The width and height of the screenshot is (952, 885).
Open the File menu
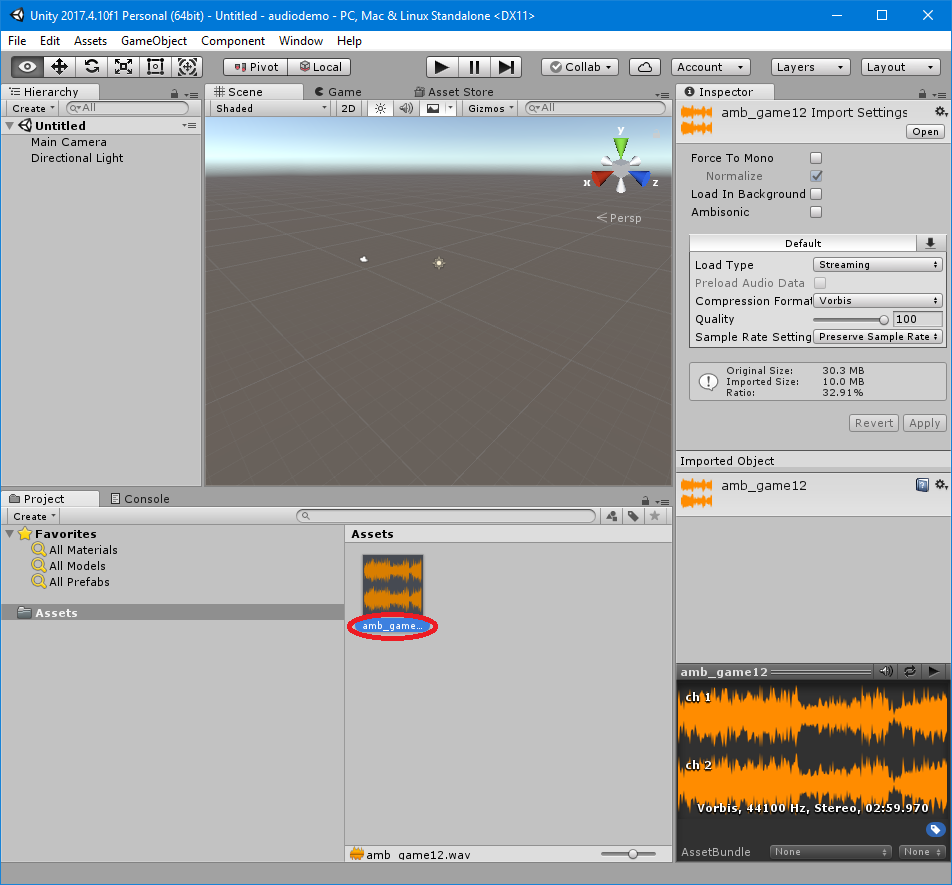[17, 41]
